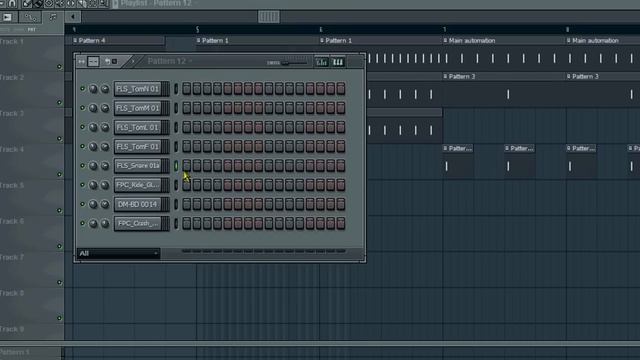Mute the DM-BD 0014 channel via its green LED

[82, 204]
